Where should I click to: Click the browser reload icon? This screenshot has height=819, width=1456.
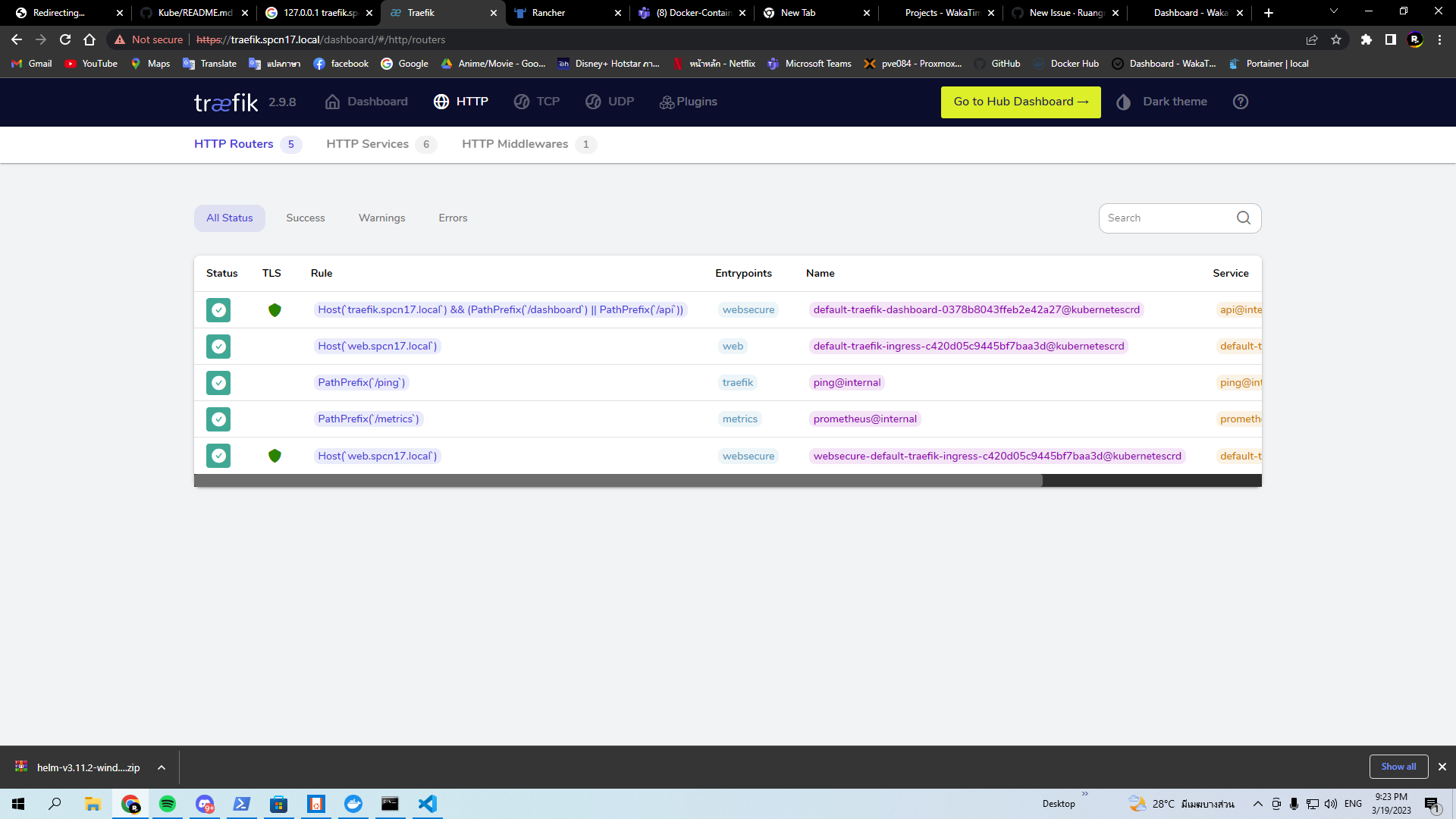click(x=65, y=39)
